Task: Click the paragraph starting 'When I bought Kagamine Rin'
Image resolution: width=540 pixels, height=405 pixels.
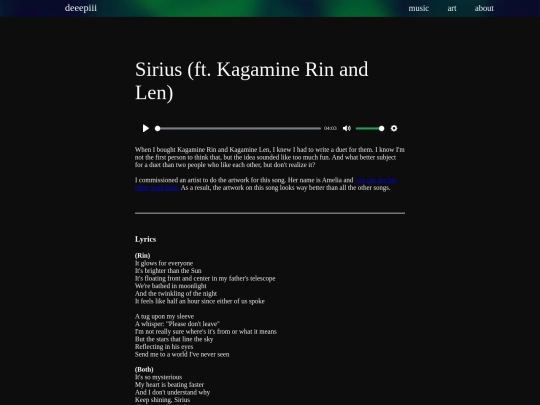Action: [270, 157]
